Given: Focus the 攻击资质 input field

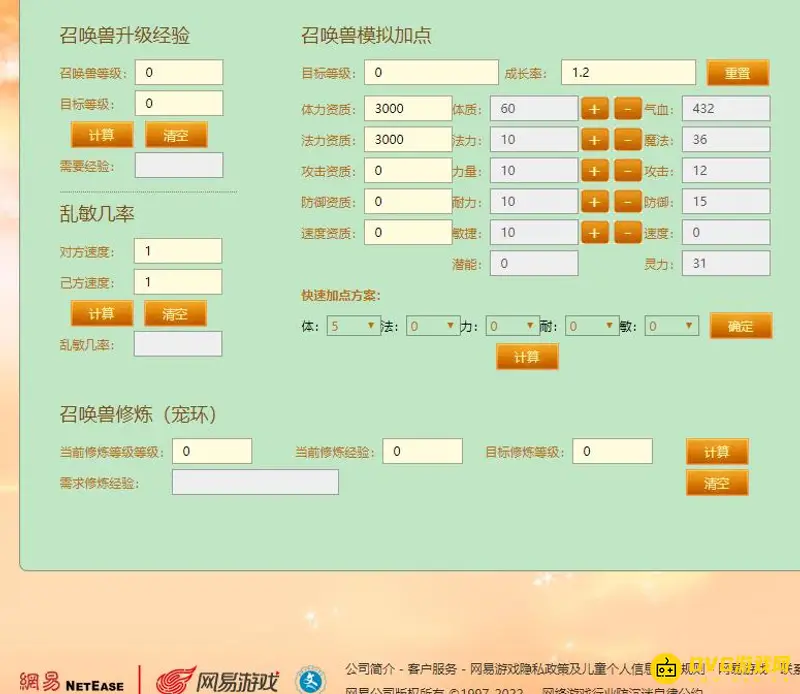Looking at the screenshot, I should (x=408, y=171).
